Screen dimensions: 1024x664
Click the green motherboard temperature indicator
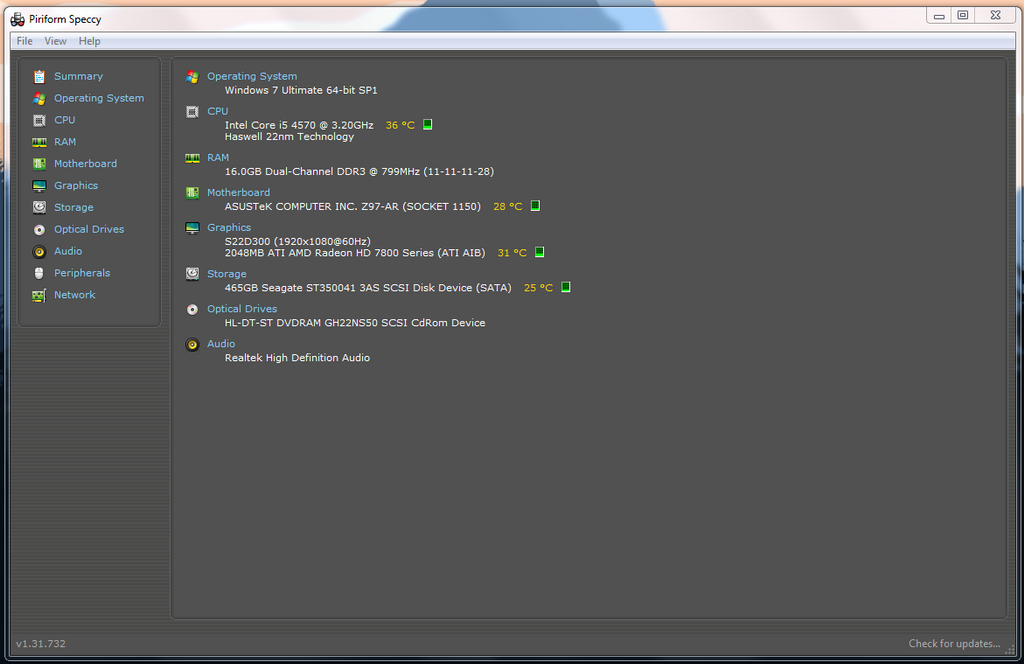click(535, 206)
